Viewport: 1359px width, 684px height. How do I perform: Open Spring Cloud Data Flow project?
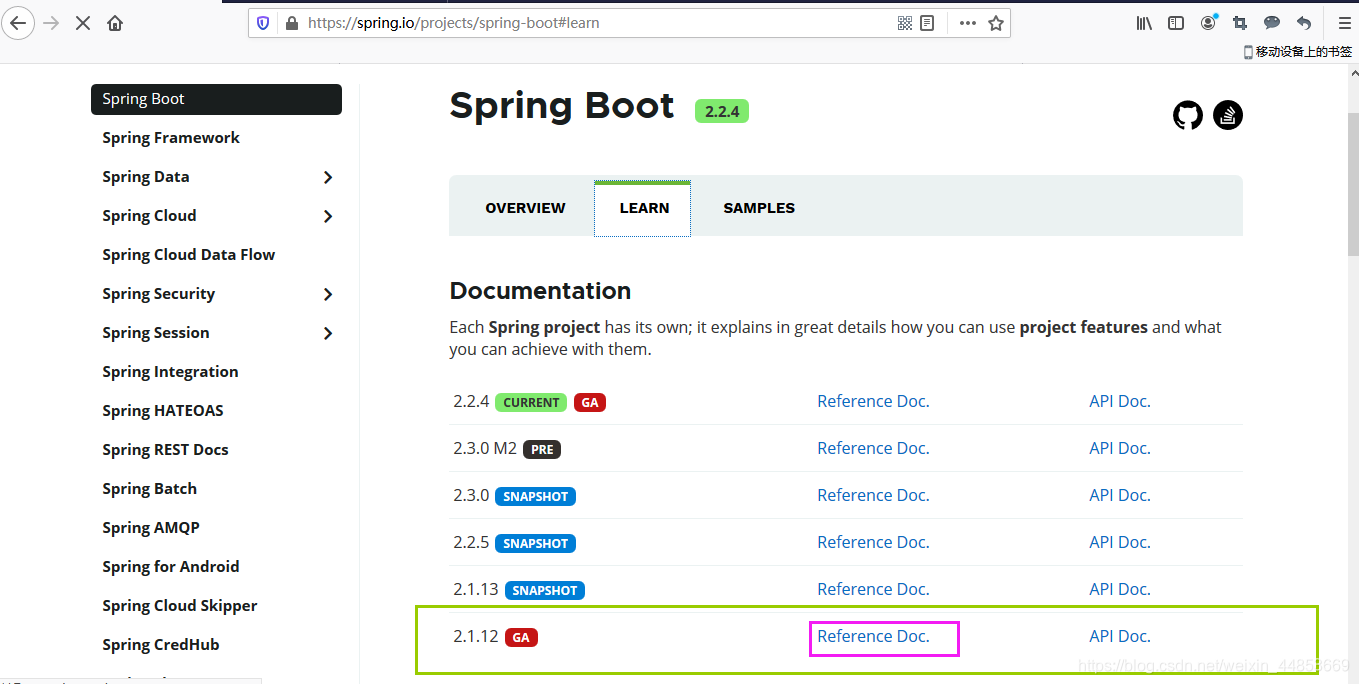click(x=188, y=255)
